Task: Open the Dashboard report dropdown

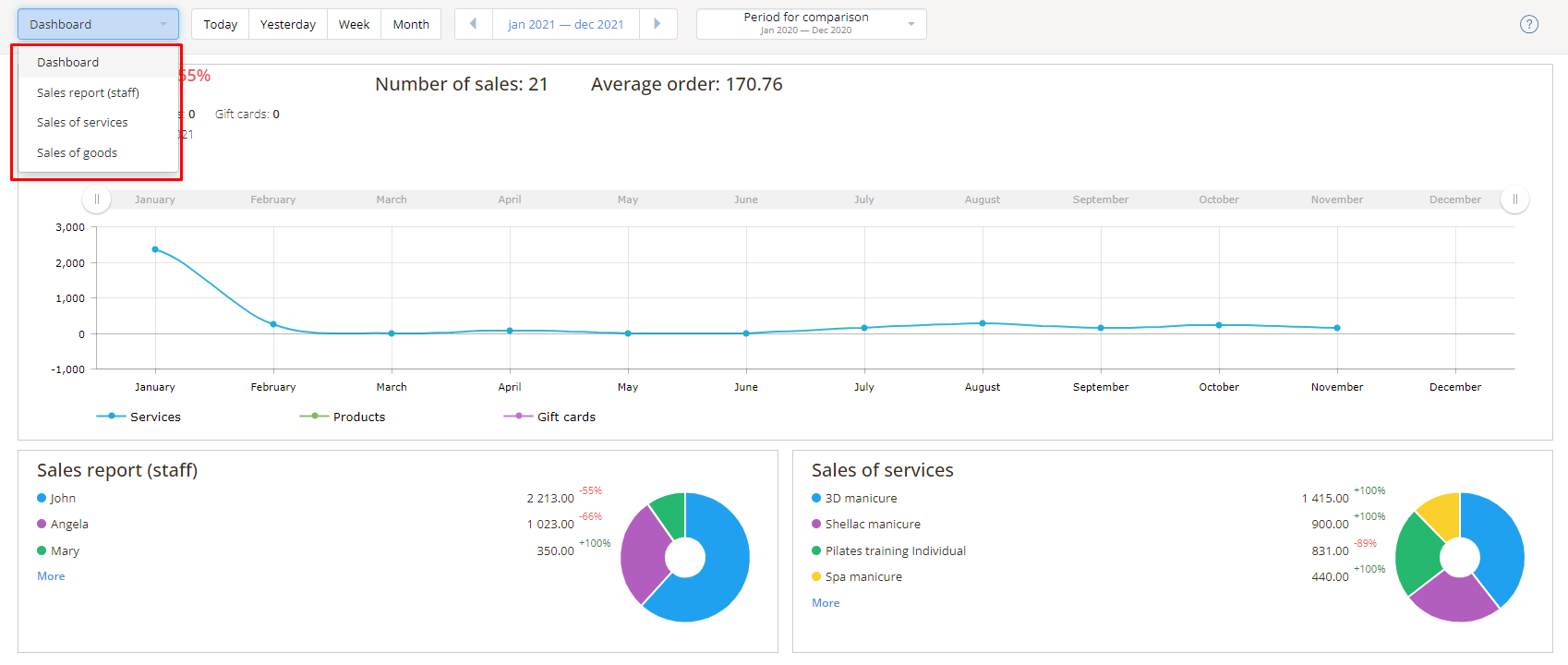Action: point(98,24)
